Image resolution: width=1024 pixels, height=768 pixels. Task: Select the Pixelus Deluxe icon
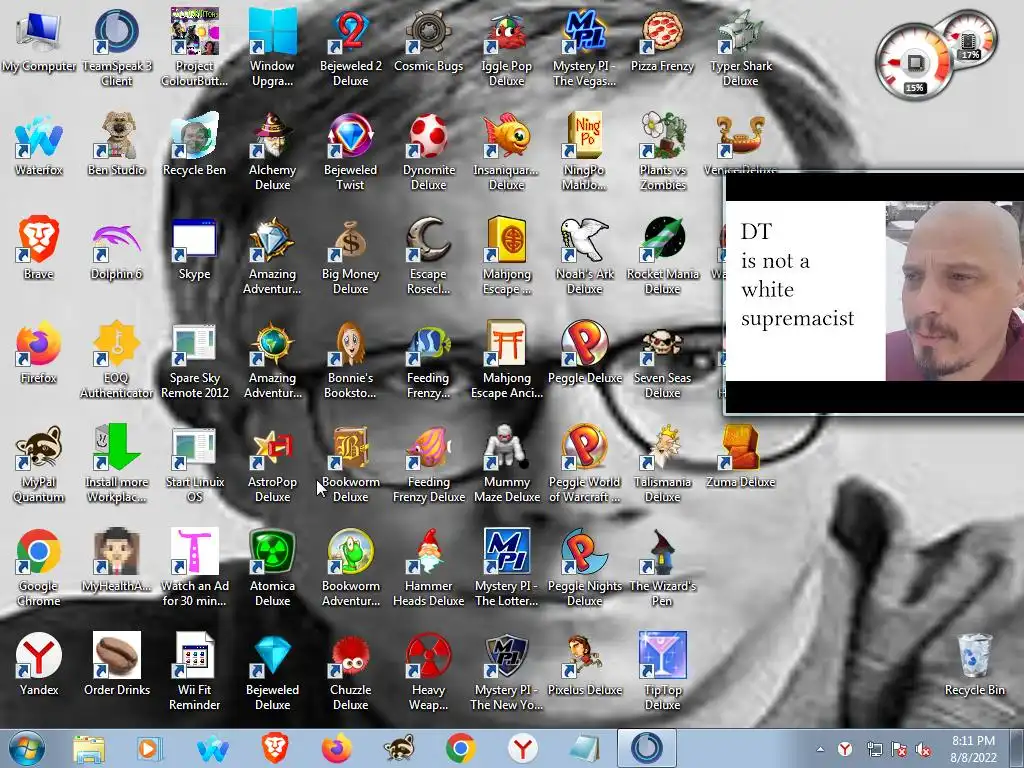(584, 665)
